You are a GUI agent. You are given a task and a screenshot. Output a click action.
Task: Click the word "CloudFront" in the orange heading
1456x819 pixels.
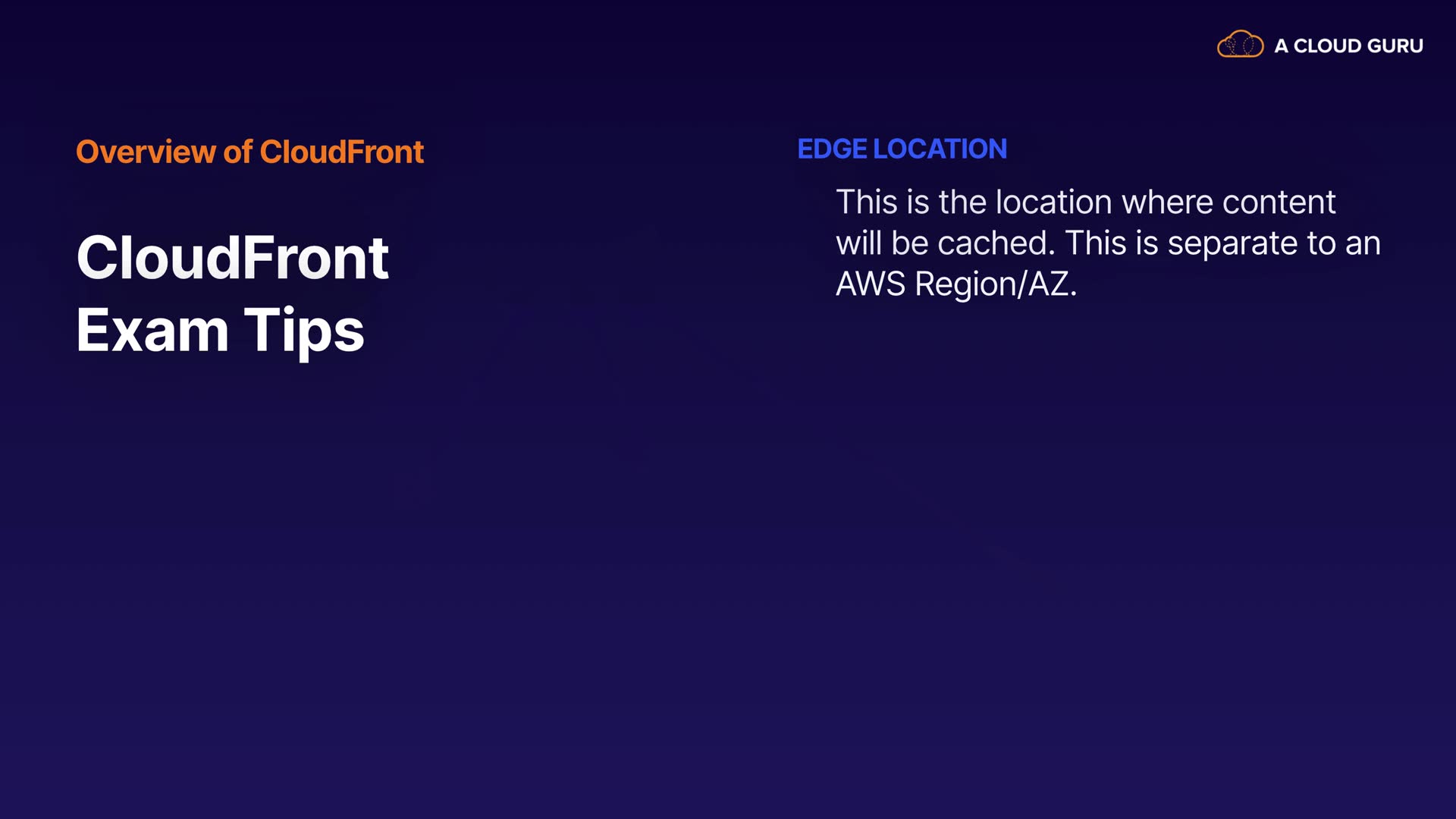tap(341, 152)
